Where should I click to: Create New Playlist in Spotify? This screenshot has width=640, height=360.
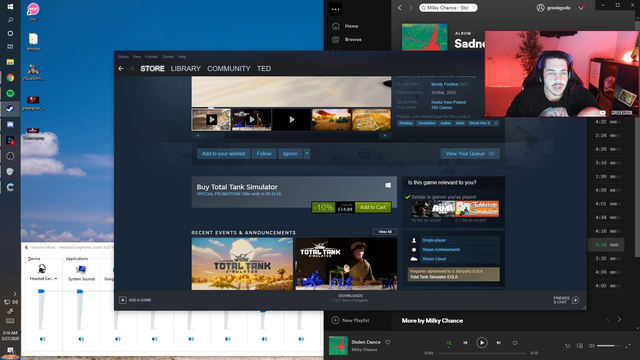pos(350,320)
